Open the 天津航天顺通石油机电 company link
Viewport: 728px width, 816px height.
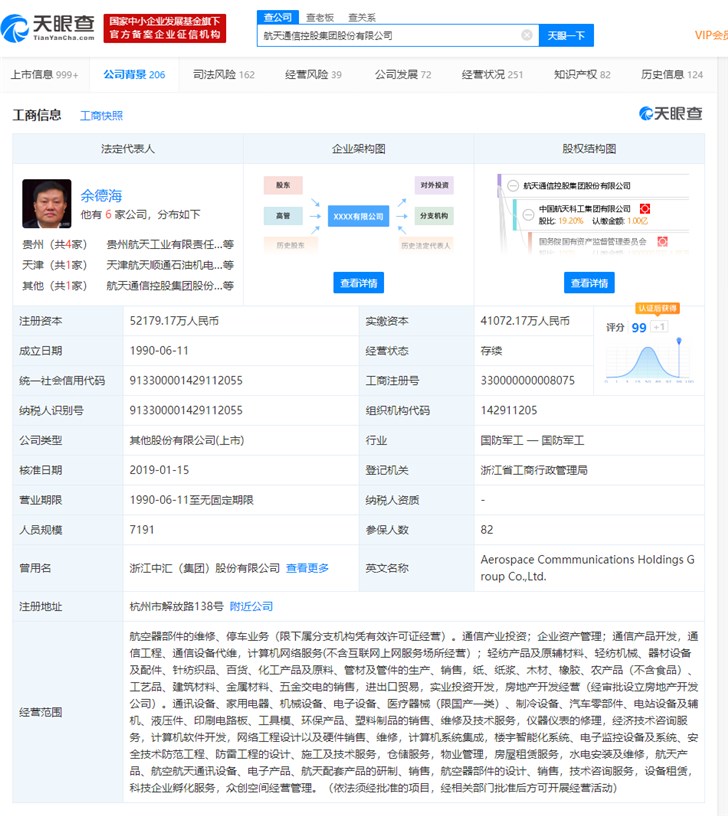[x=170, y=265]
